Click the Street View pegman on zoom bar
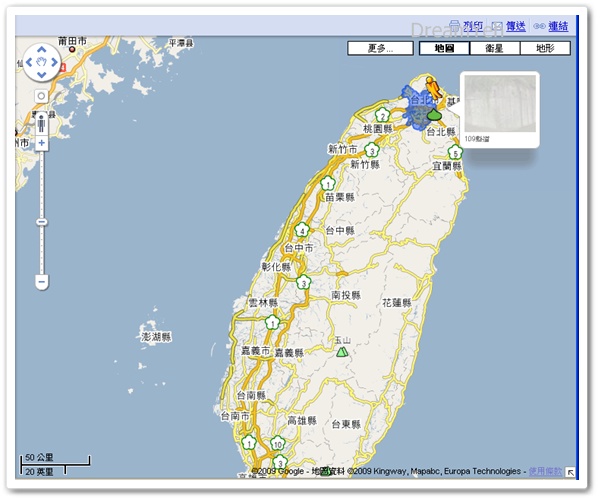 42,124
